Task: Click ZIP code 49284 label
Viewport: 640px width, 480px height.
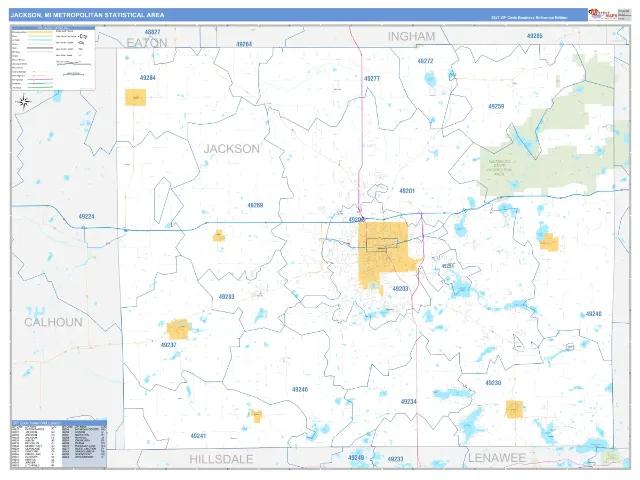Action: click(148, 78)
